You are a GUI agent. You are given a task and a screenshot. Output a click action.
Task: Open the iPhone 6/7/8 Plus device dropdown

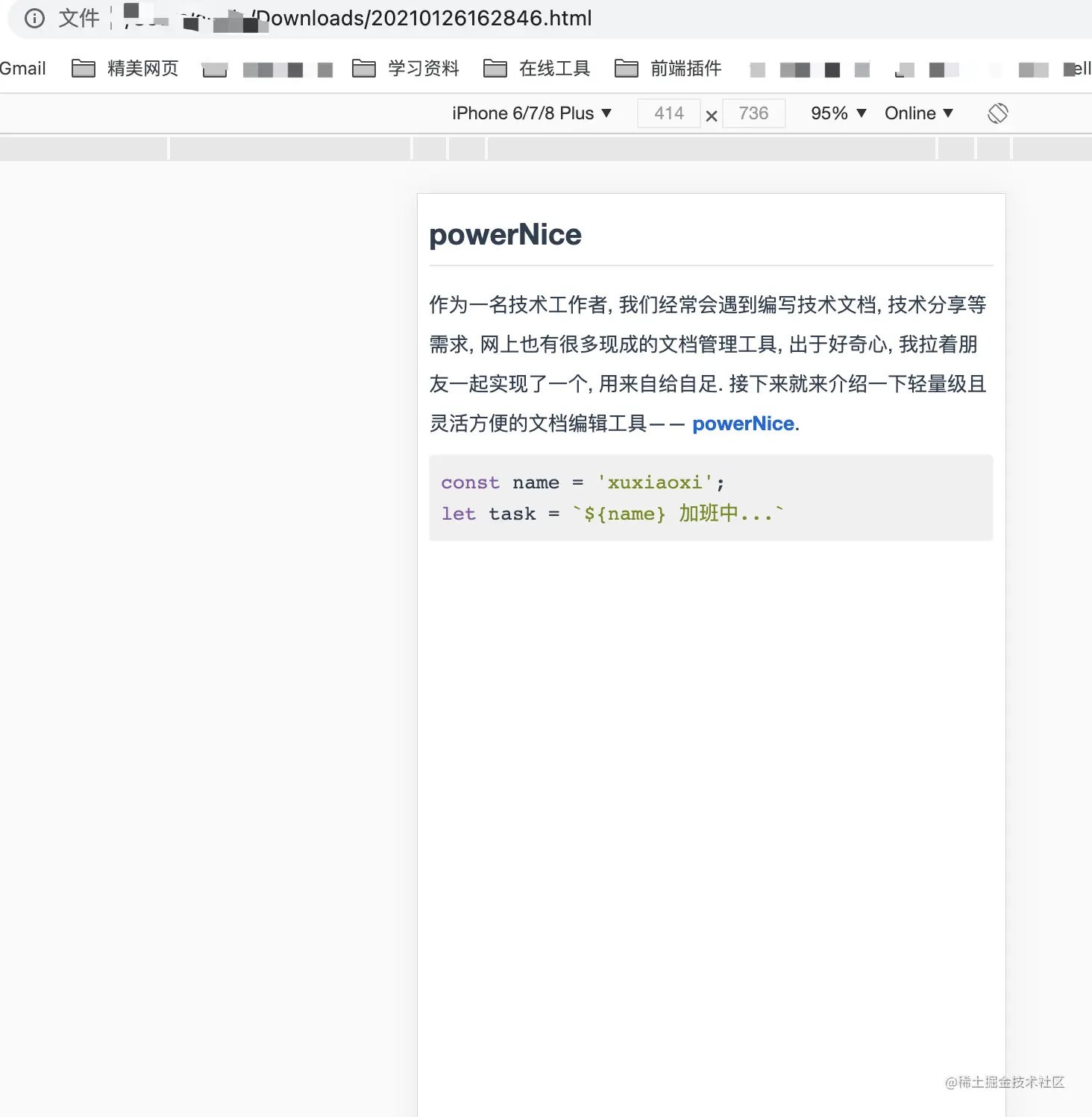tap(532, 113)
